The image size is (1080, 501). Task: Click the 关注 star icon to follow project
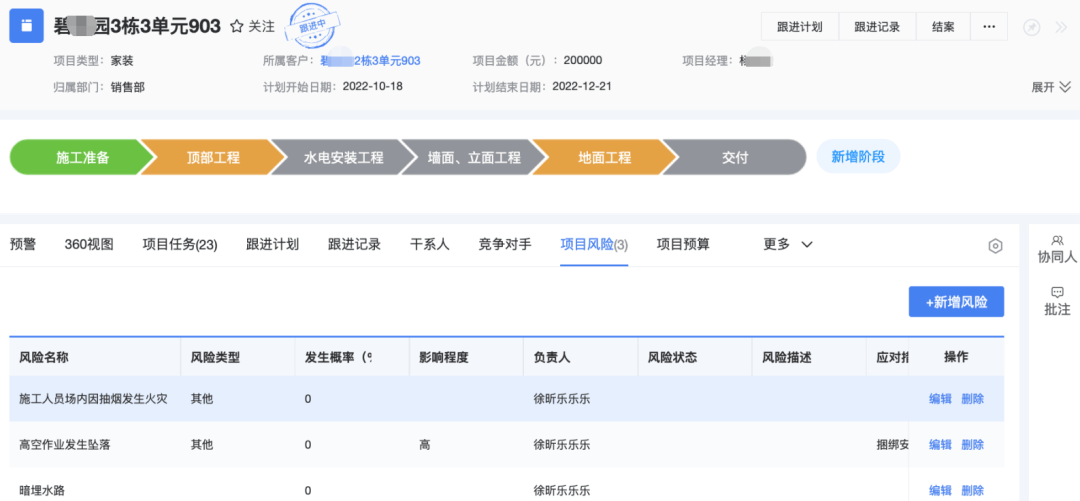pyautogui.click(x=237, y=27)
